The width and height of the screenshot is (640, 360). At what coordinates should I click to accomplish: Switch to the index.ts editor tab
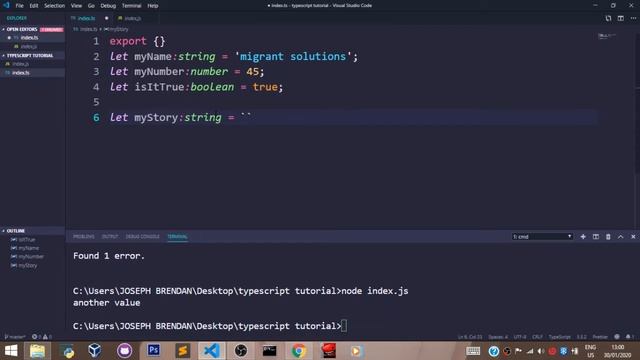pos(86,18)
